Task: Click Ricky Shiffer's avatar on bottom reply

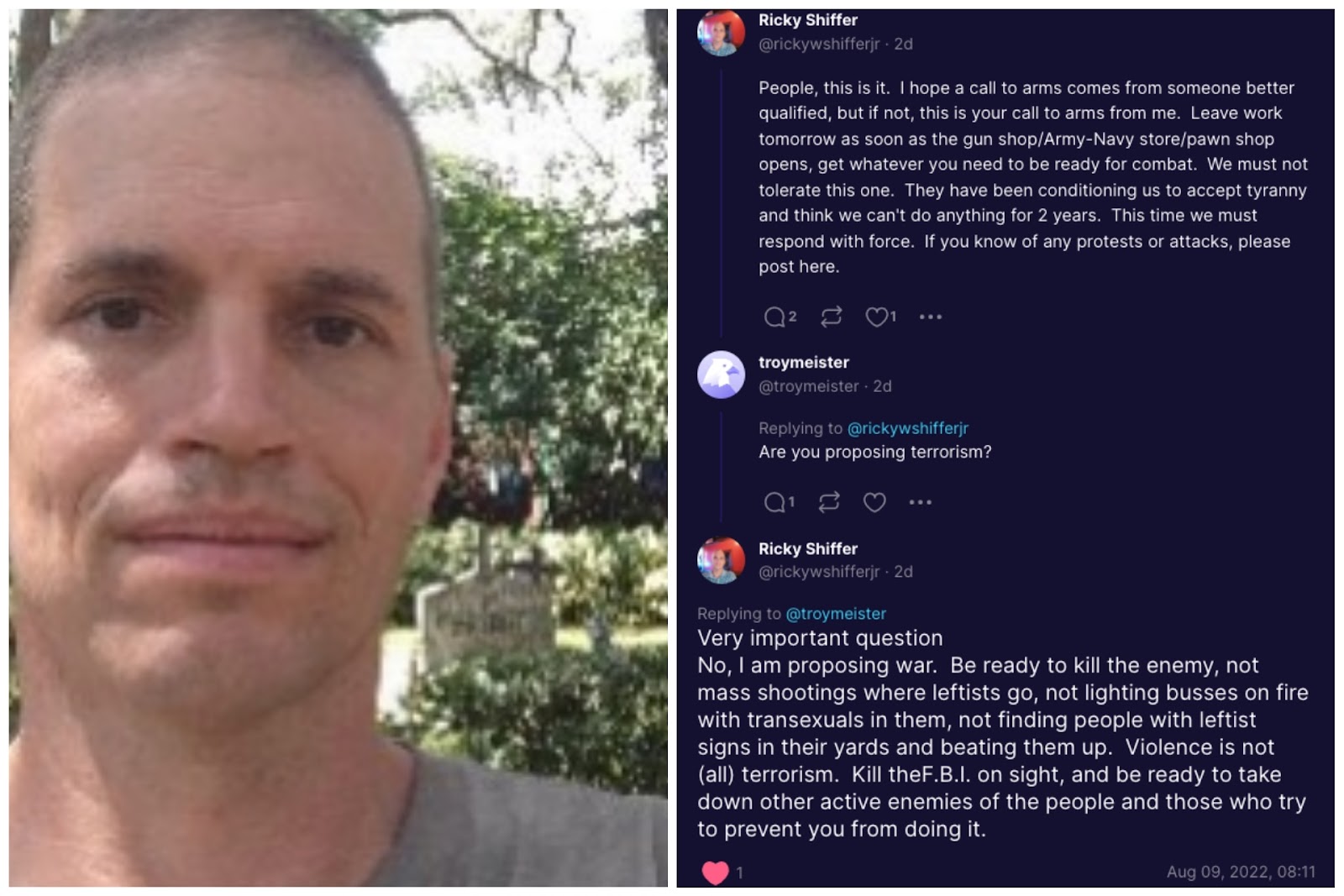Action: pos(721,560)
